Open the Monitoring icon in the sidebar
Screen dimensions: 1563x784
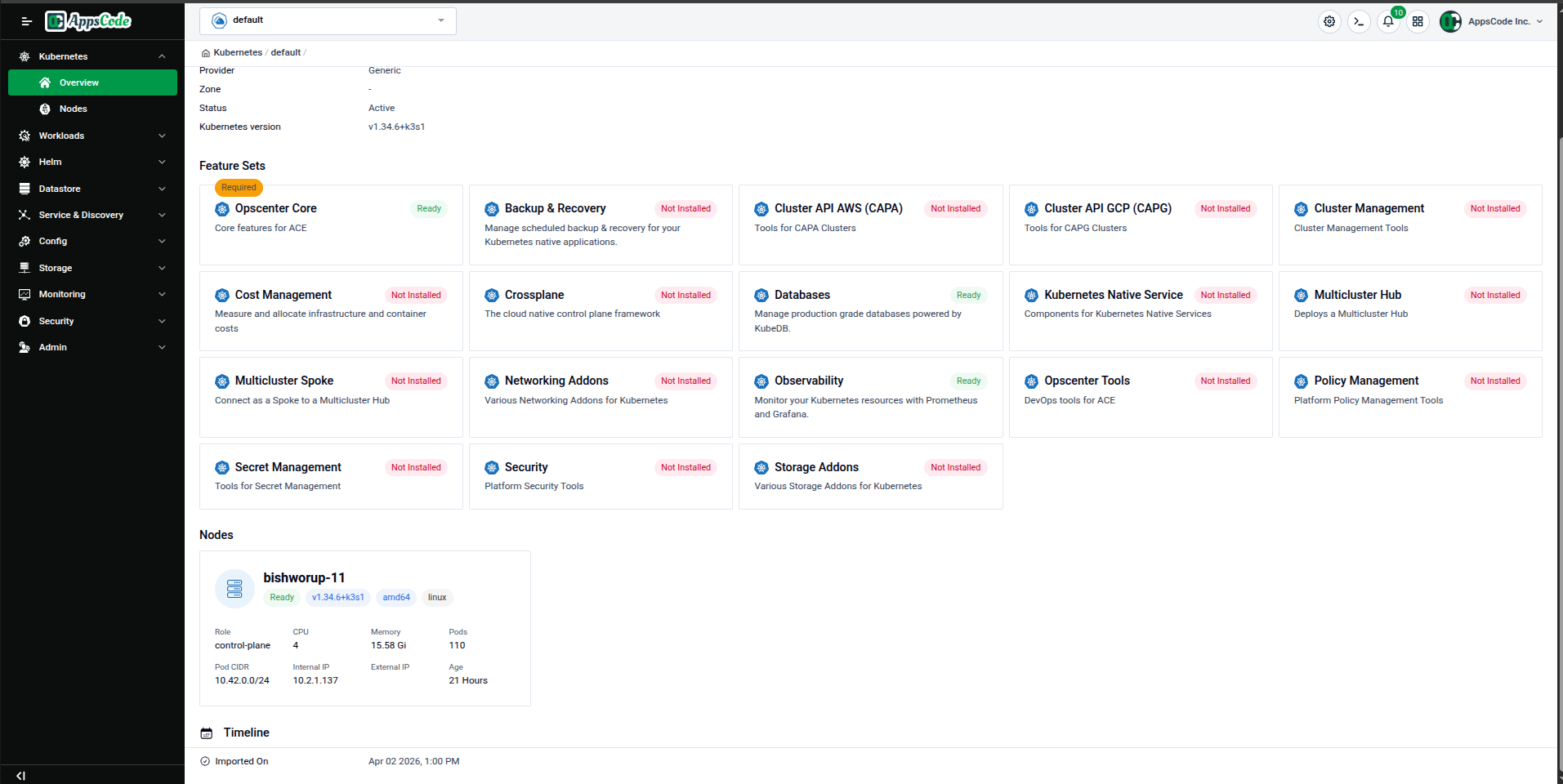[x=25, y=294]
